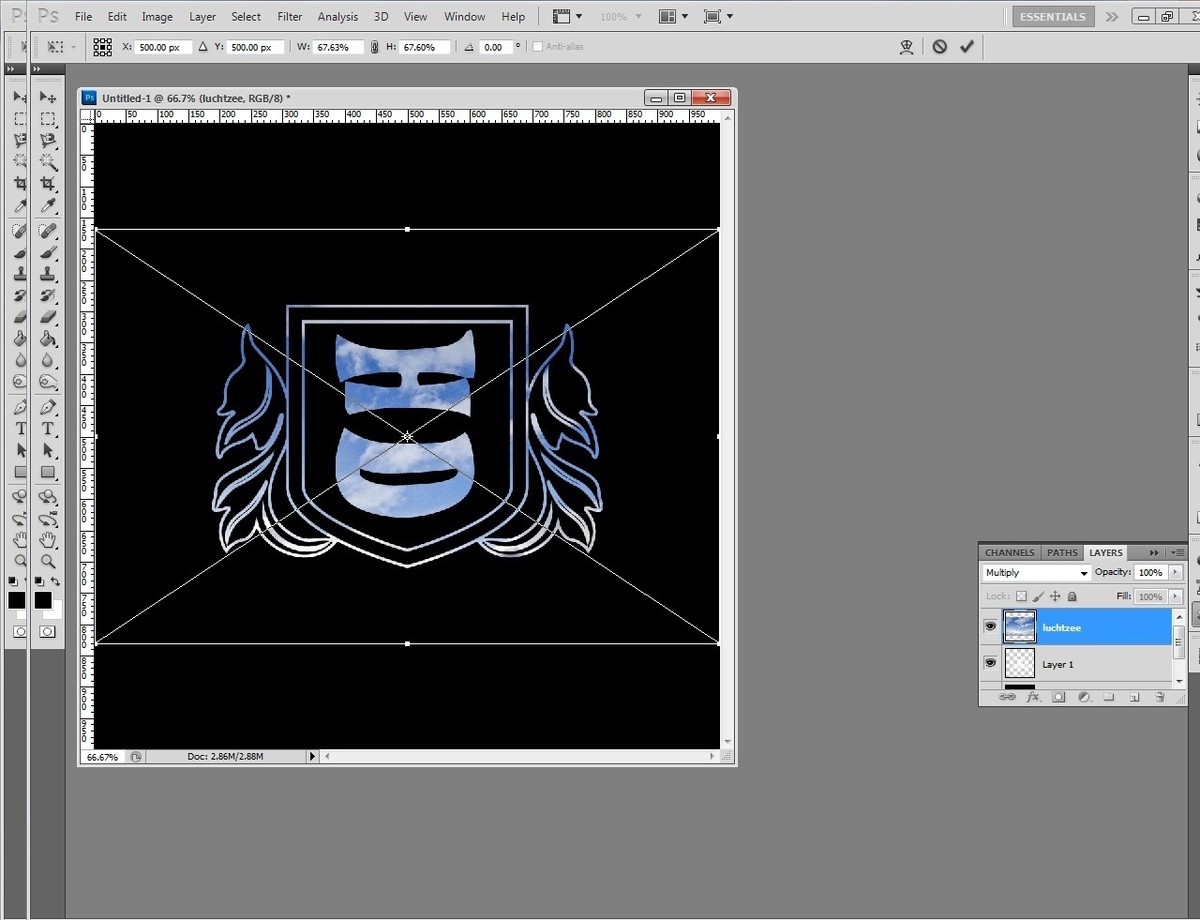Commit the transform with the checkmark

pyautogui.click(x=966, y=46)
